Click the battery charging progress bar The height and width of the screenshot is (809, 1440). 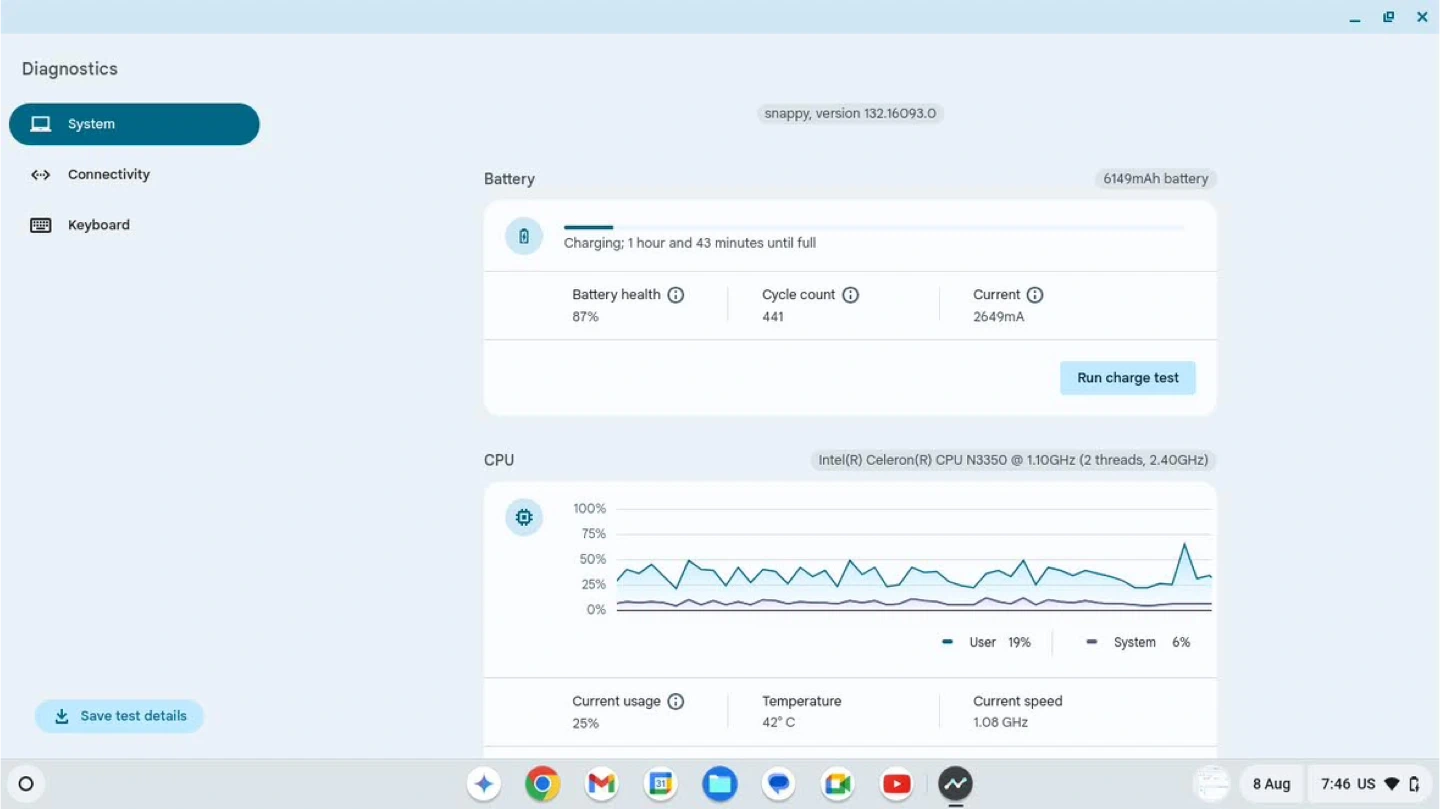(x=873, y=228)
